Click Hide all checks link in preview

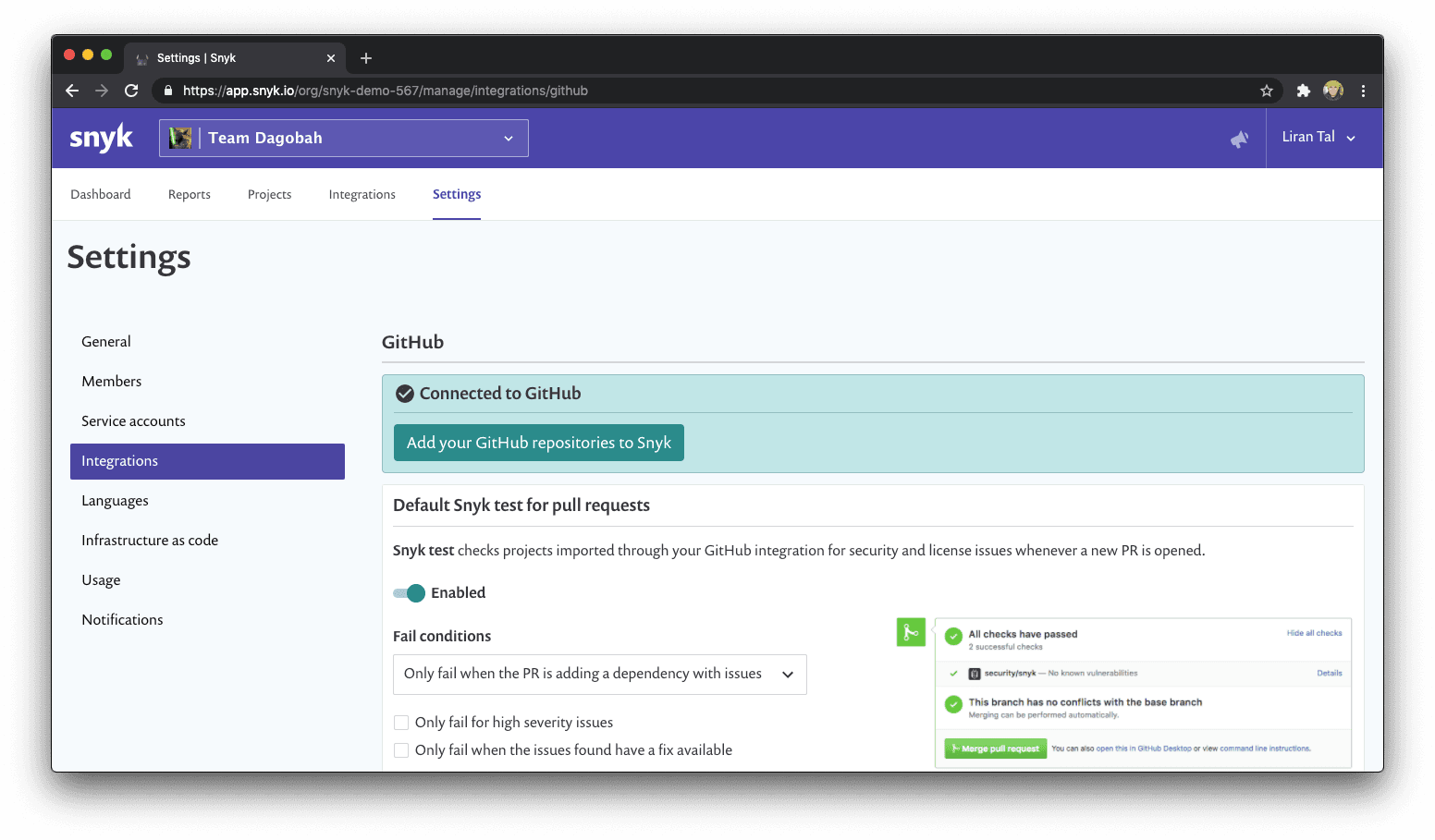1314,633
